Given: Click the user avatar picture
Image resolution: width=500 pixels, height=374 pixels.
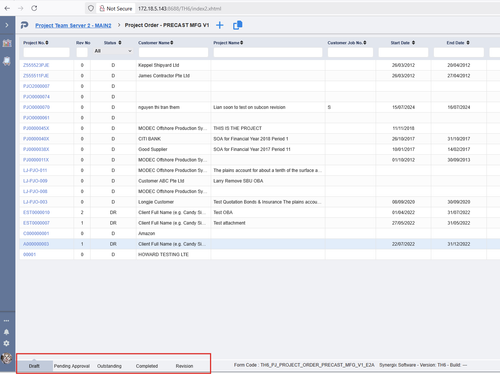Looking at the screenshot, I should click(x=6, y=358).
